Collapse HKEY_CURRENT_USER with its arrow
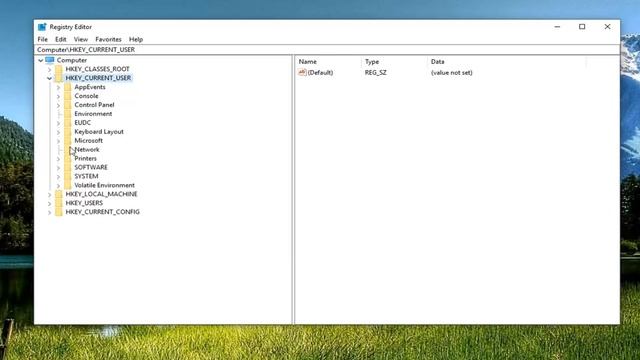 pyautogui.click(x=49, y=78)
